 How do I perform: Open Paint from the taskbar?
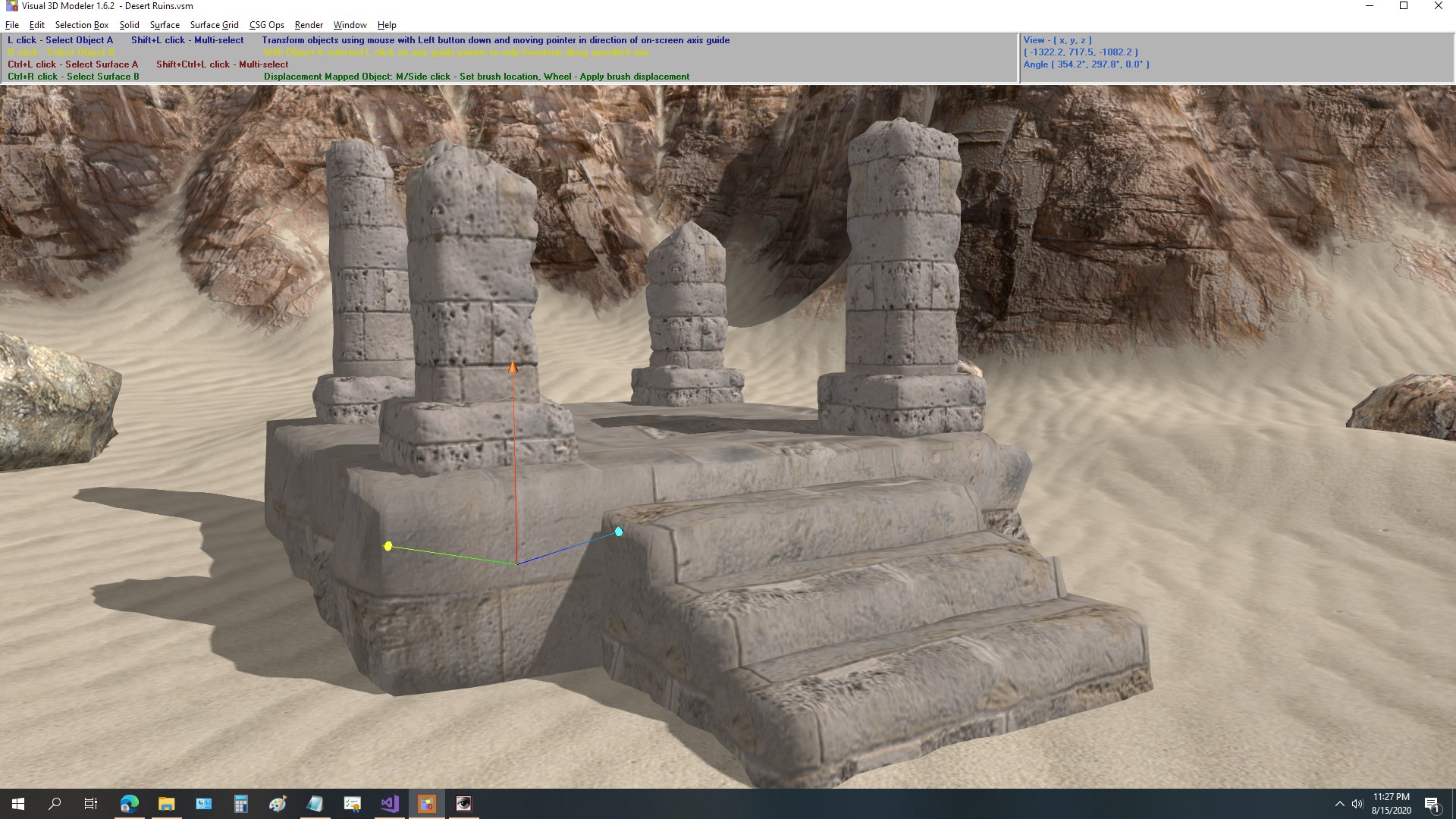coord(278,804)
